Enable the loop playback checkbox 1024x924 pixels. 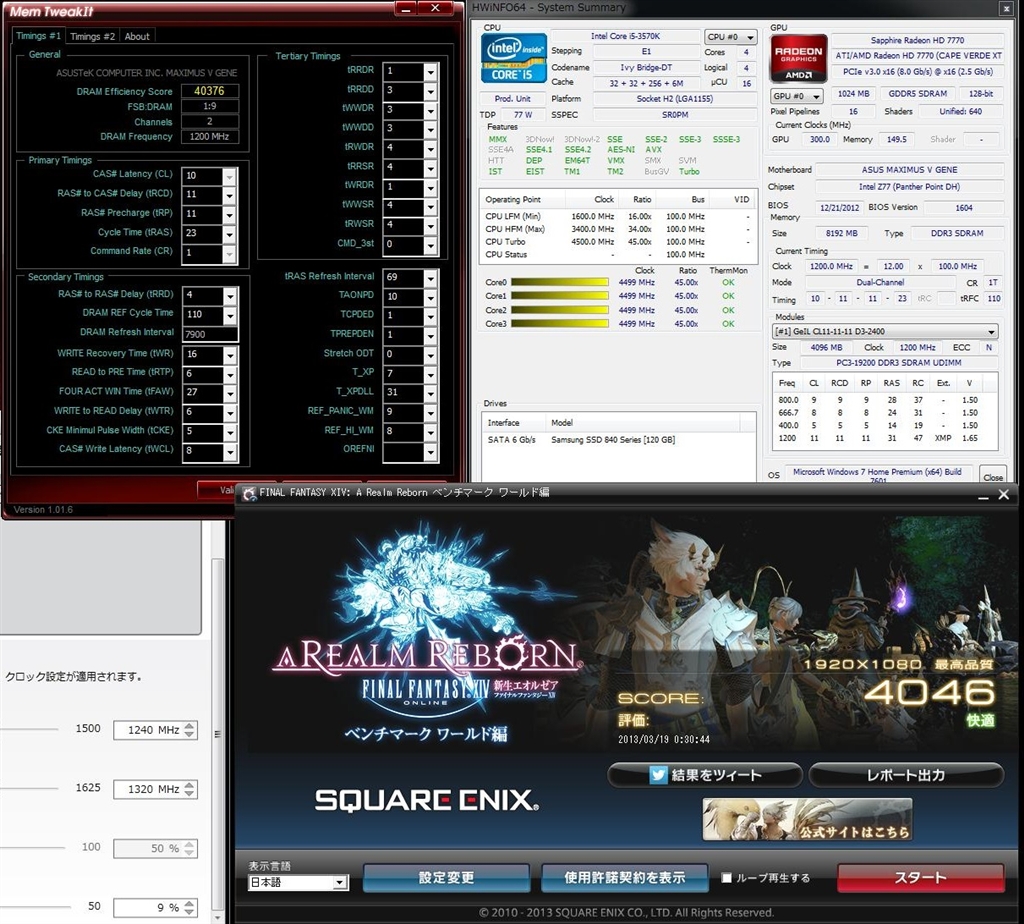click(727, 878)
